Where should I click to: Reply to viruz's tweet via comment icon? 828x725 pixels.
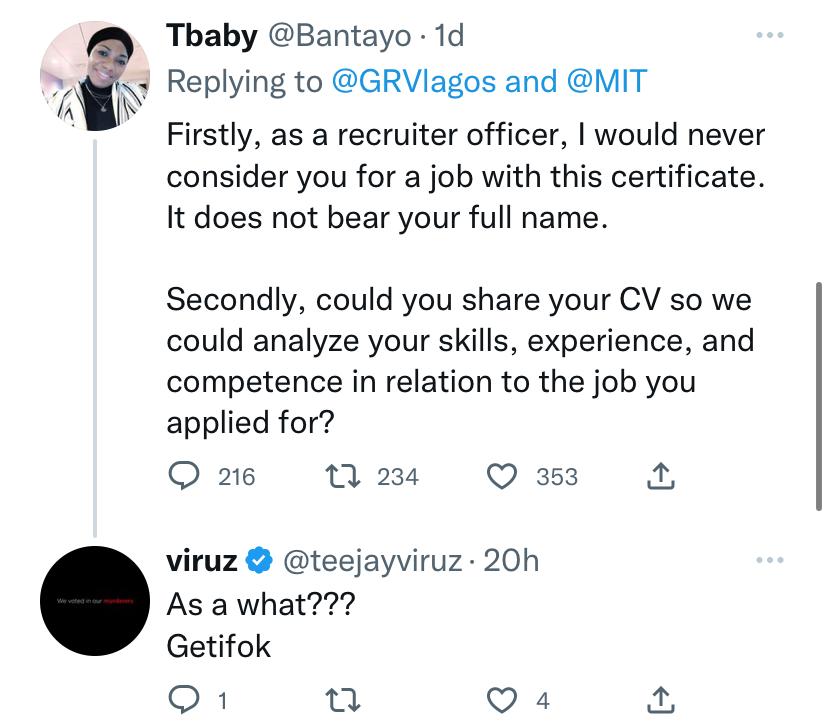184,700
